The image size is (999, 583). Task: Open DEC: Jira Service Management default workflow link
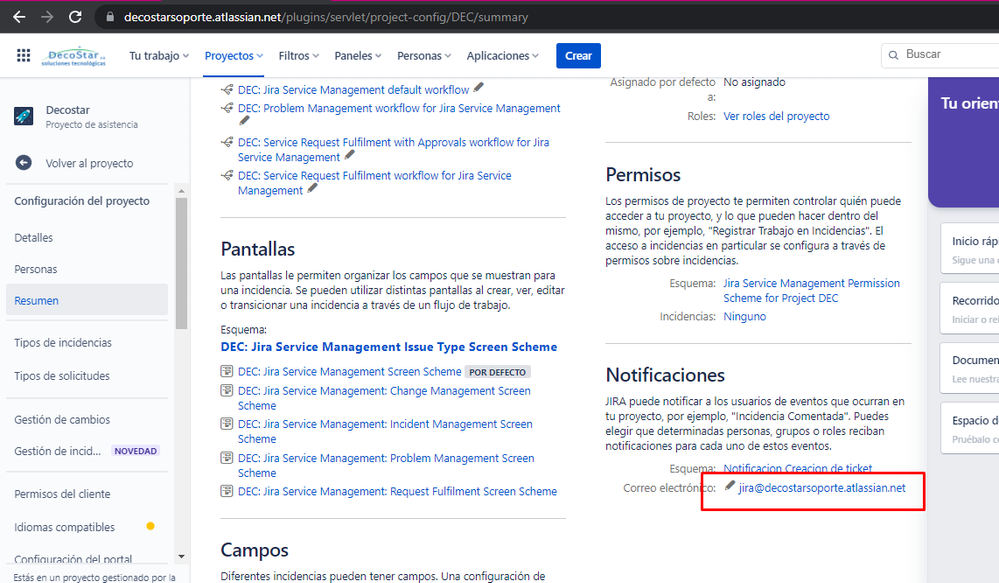(354, 90)
